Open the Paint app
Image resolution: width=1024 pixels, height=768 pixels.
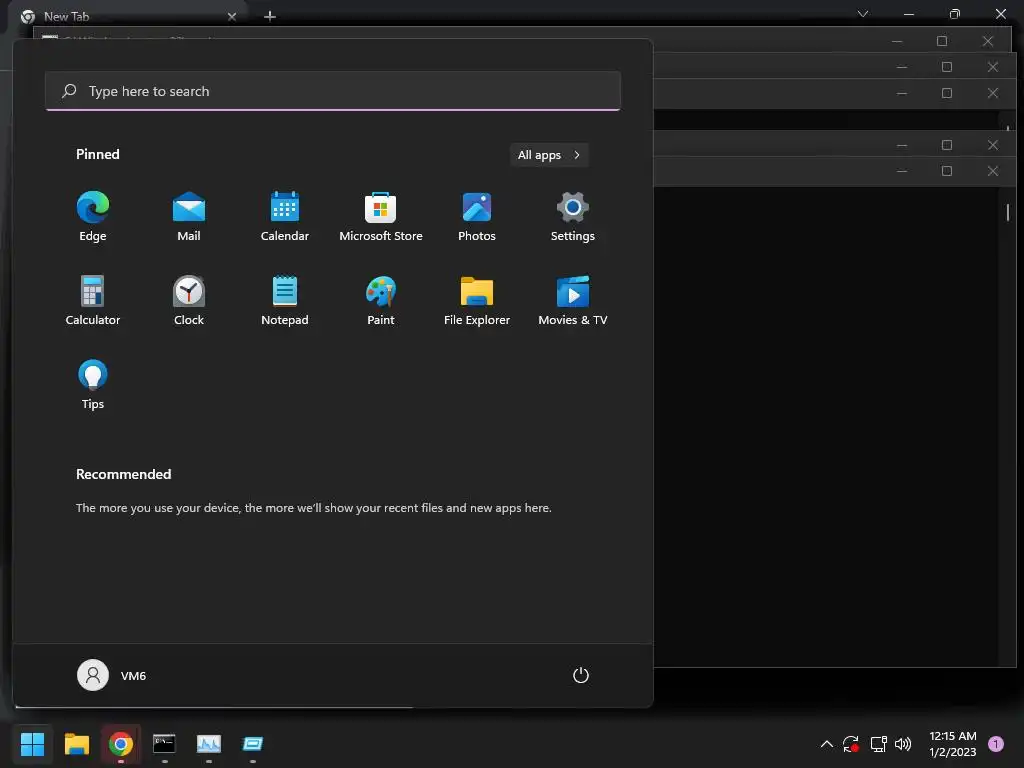(381, 300)
